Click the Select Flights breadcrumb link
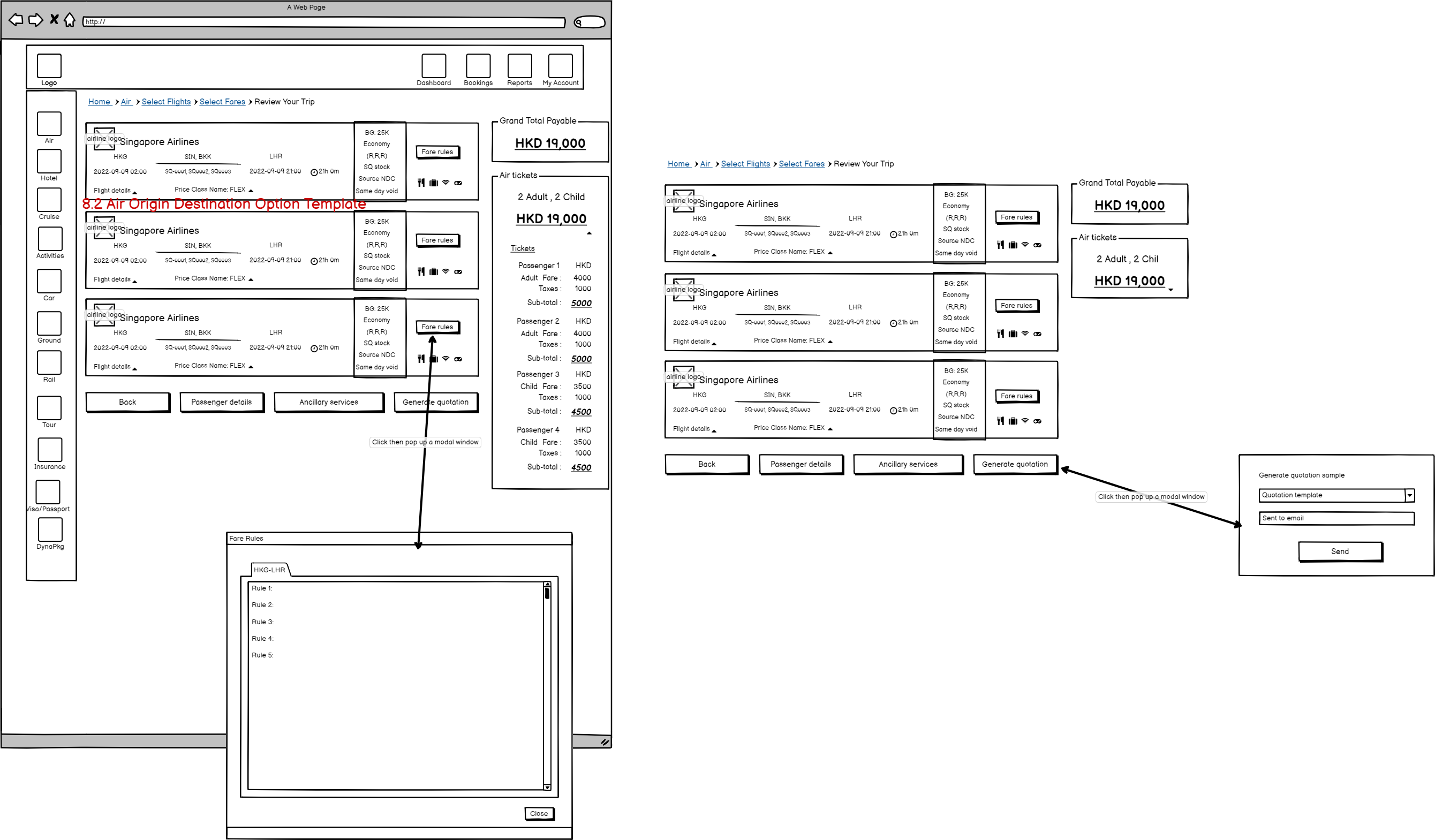This screenshot has height=840, width=1435. 165,101
